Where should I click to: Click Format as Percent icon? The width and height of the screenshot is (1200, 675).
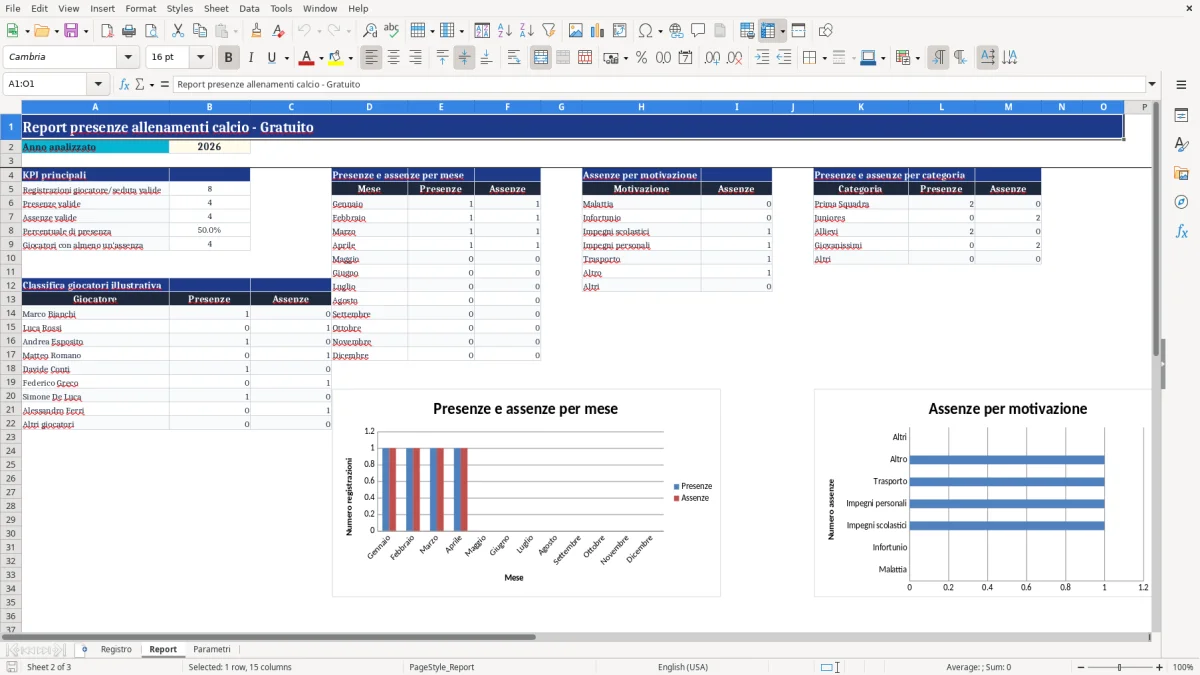click(x=641, y=58)
